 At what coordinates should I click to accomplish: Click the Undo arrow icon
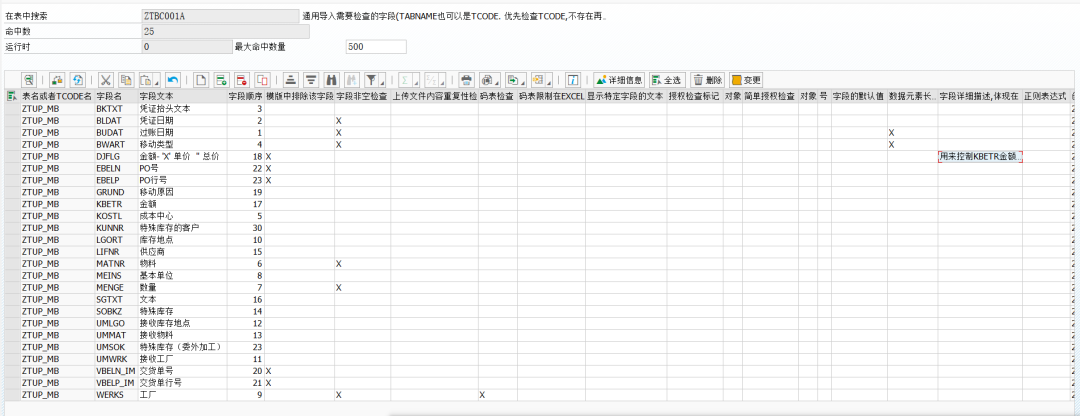coord(173,79)
